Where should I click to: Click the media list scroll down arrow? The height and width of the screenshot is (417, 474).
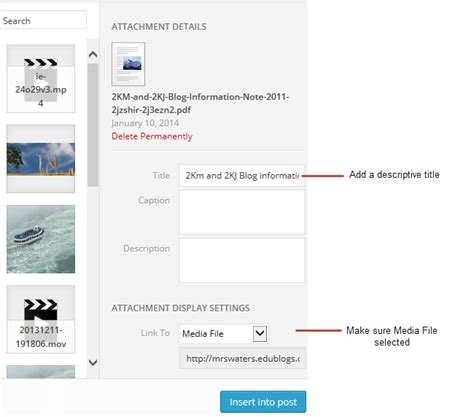pyautogui.click(x=93, y=362)
